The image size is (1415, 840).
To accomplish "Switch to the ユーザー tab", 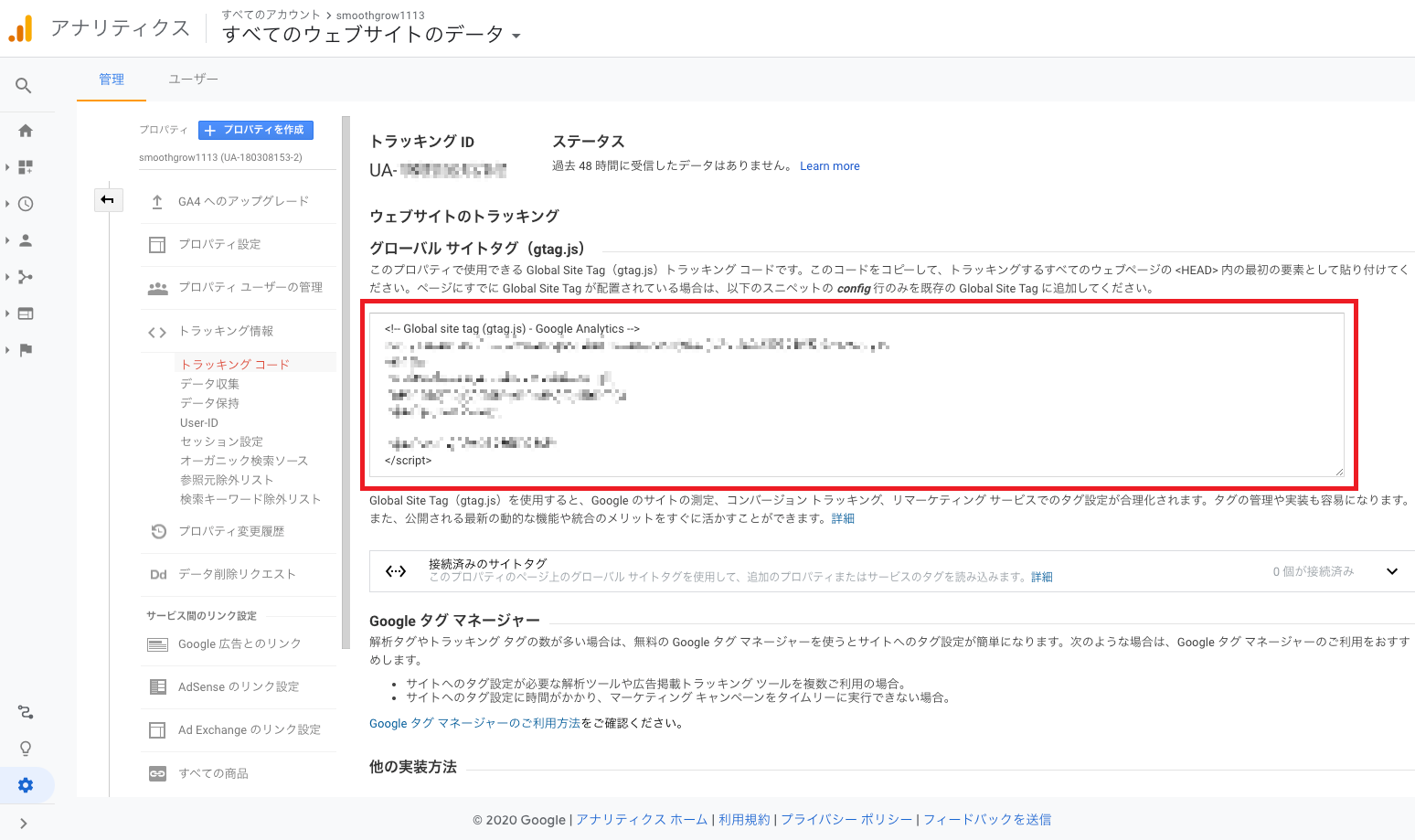I will pyautogui.click(x=193, y=80).
